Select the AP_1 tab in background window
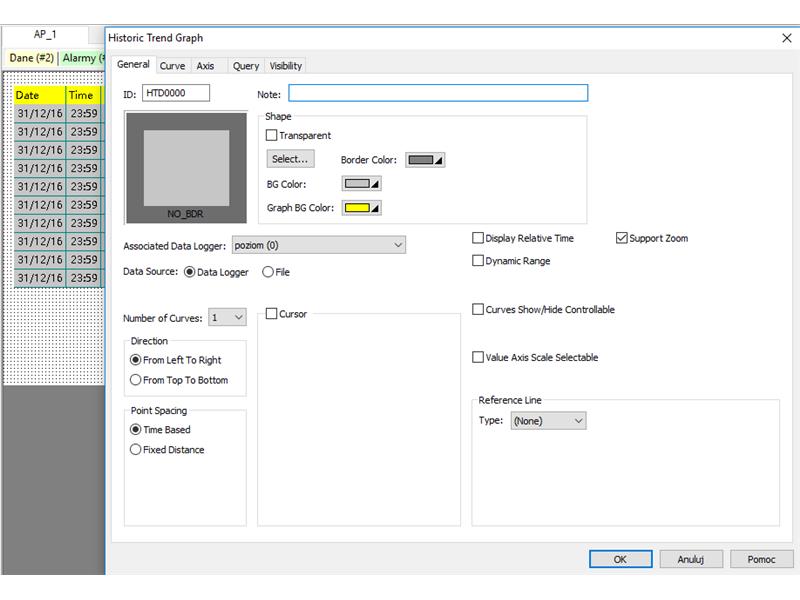The width and height of the screenshot is (800, 600). (45, 34)
